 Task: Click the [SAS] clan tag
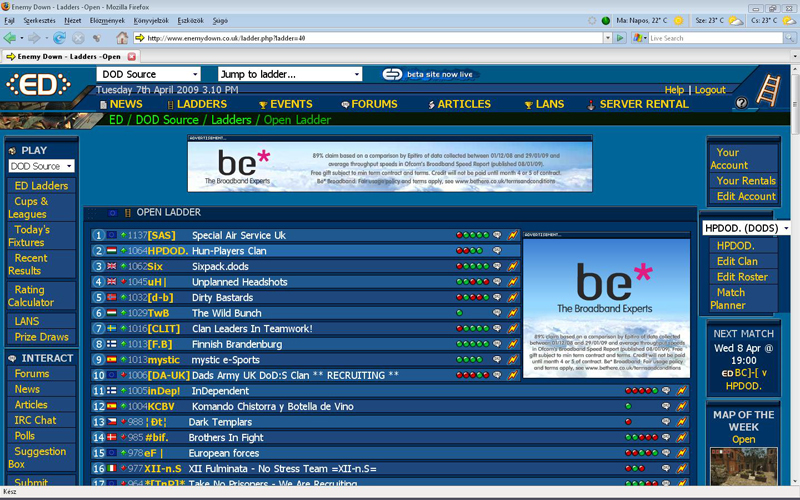[x=161, y=235]
